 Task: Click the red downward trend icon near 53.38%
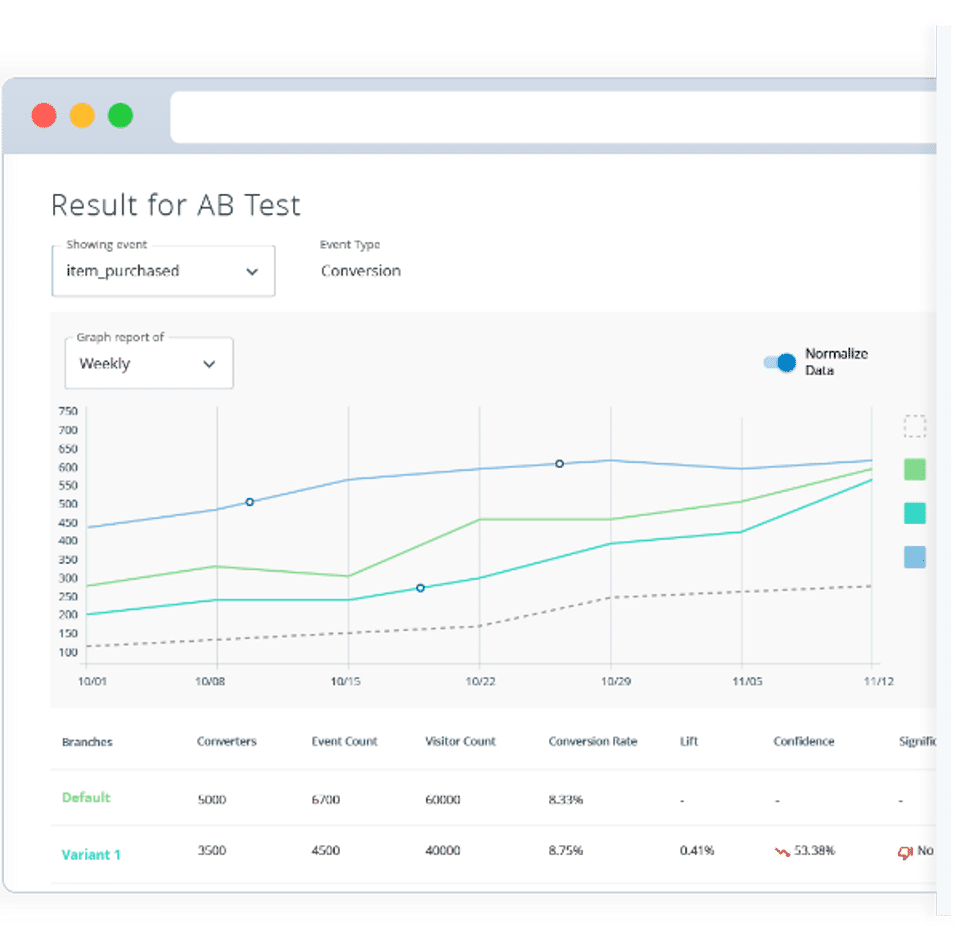point(782,852)
